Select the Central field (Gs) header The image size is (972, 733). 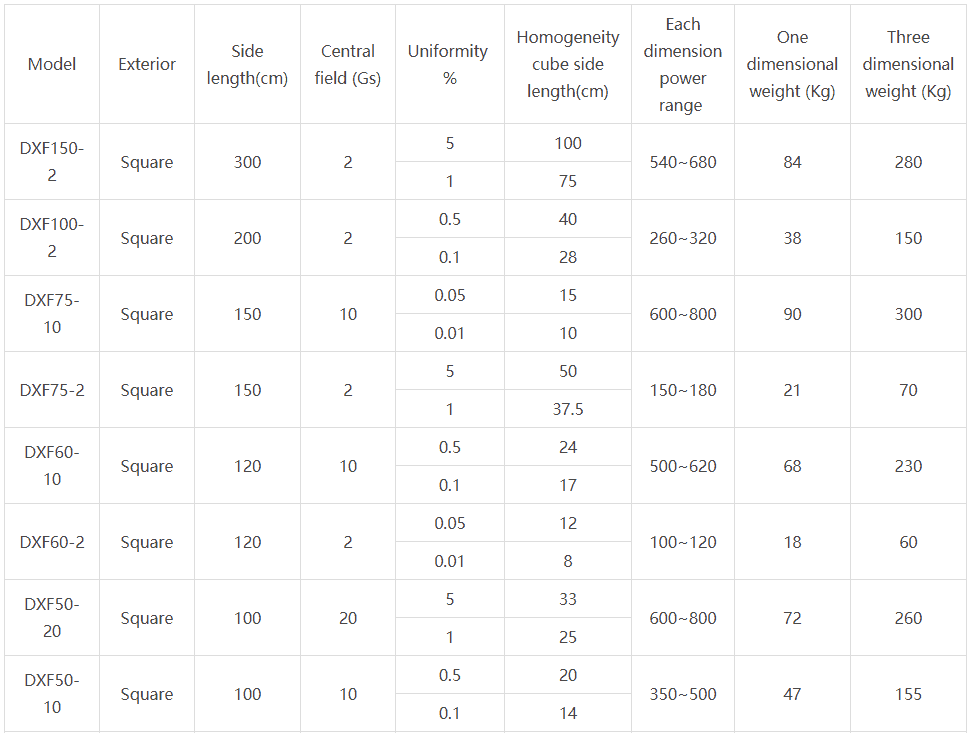coord(348,64)
